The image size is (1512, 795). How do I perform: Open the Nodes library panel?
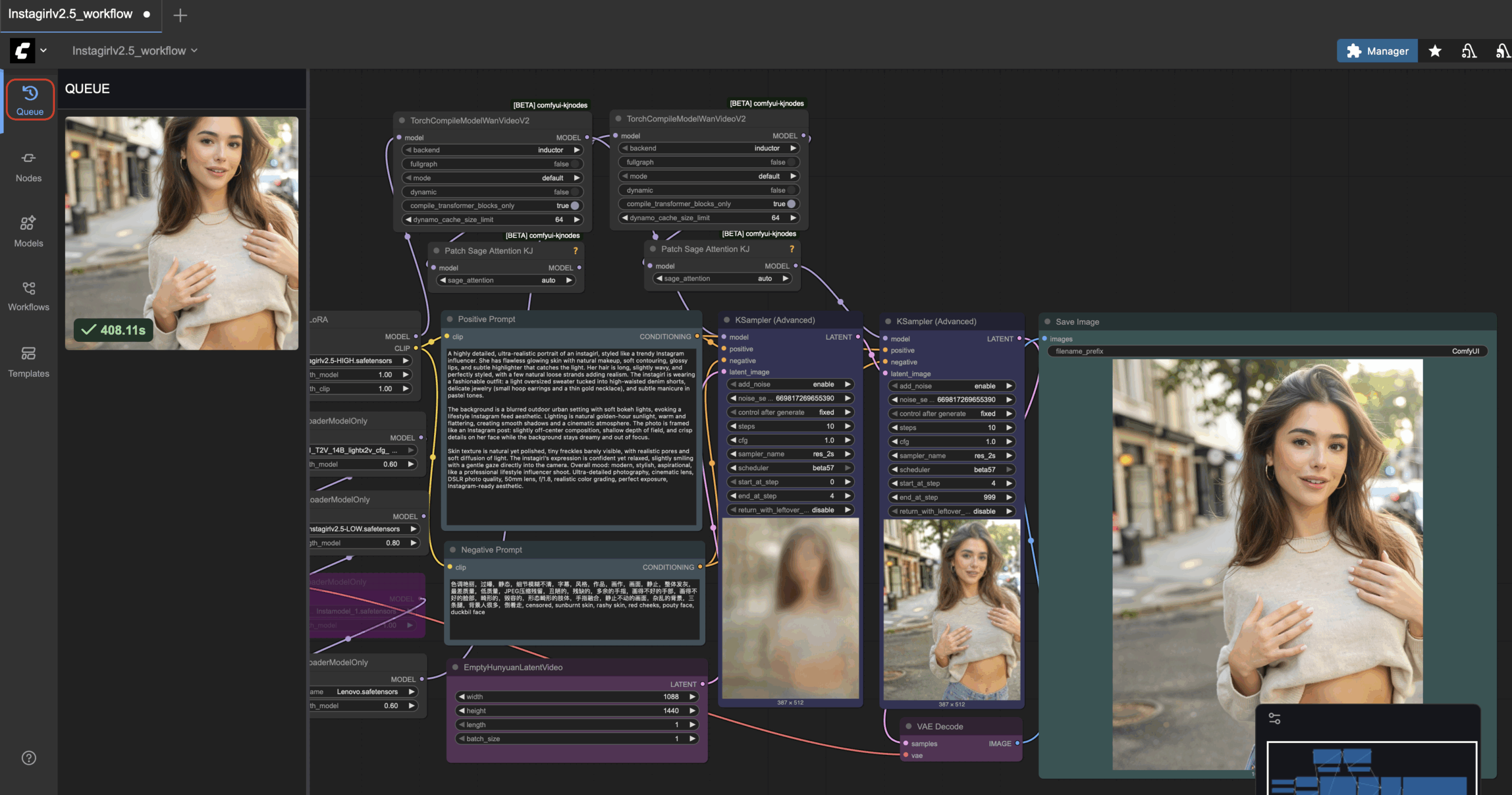pyautogui.click(x=28, y=167)
